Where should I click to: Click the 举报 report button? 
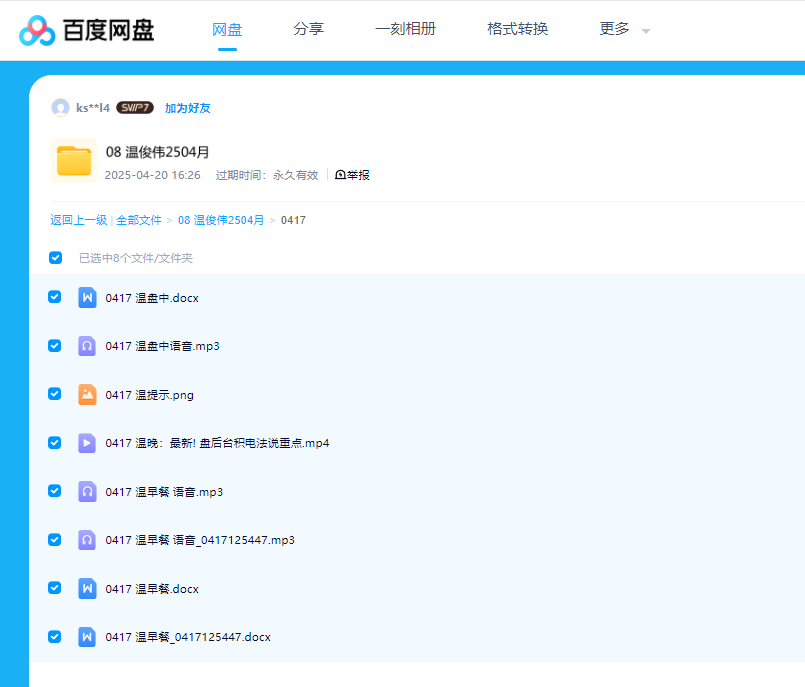tap(352, 175)
